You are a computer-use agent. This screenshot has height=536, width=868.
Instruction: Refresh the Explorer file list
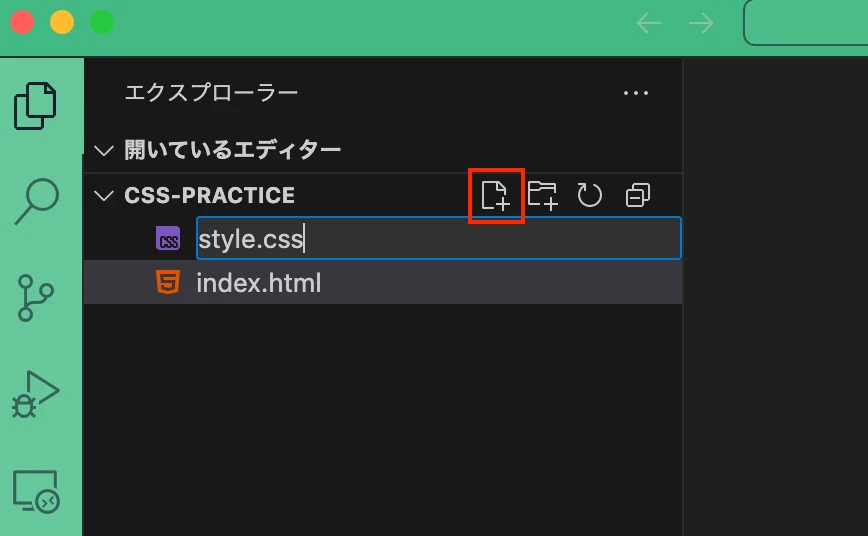tap(590, 195)
